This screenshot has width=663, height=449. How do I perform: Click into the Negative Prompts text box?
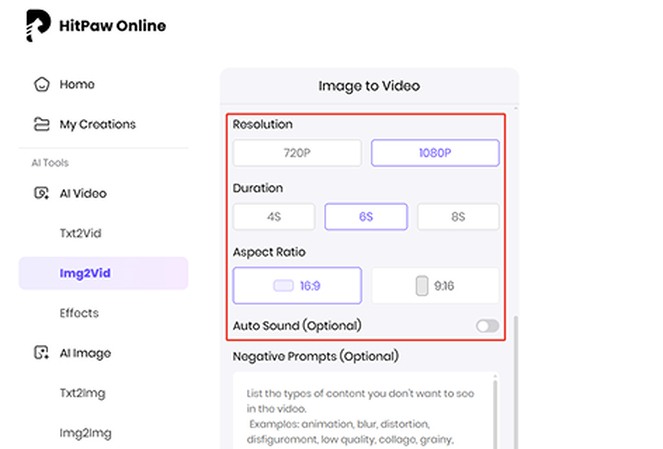366,411
